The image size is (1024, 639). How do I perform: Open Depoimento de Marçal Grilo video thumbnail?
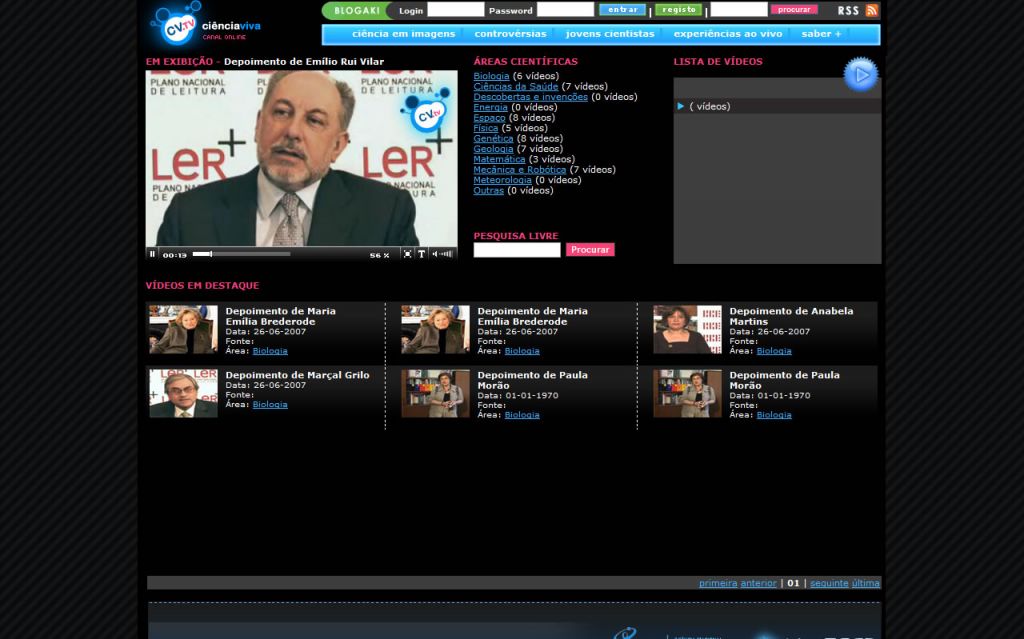pyautogui.click(x=183, y=393)
